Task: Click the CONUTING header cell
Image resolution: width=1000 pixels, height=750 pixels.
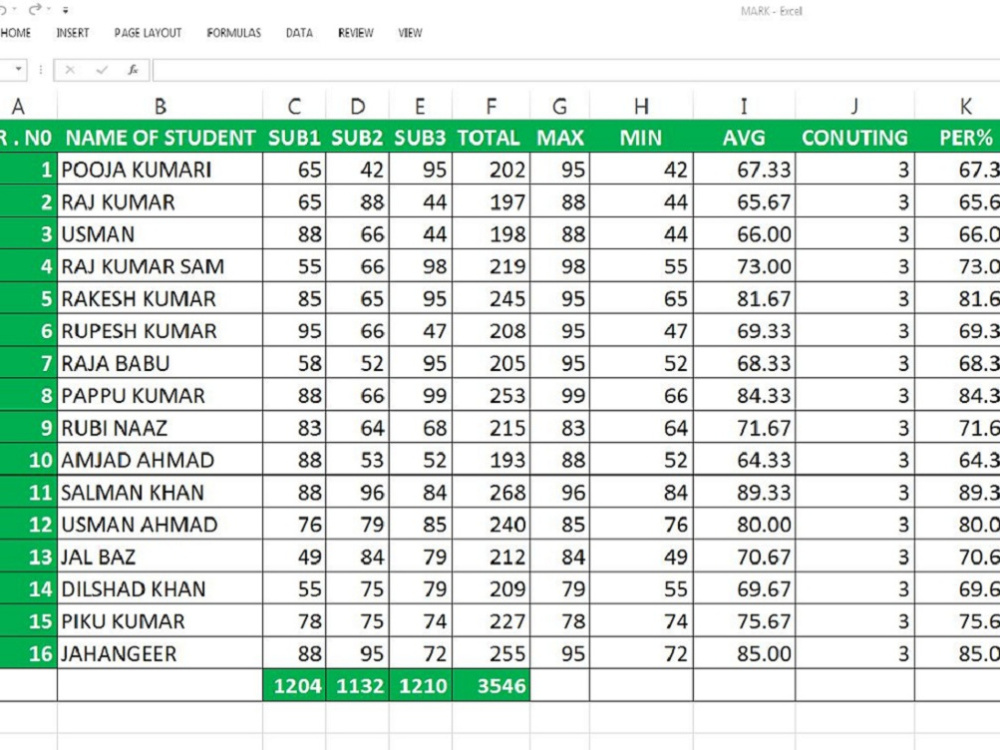Action: pos(855,136)
